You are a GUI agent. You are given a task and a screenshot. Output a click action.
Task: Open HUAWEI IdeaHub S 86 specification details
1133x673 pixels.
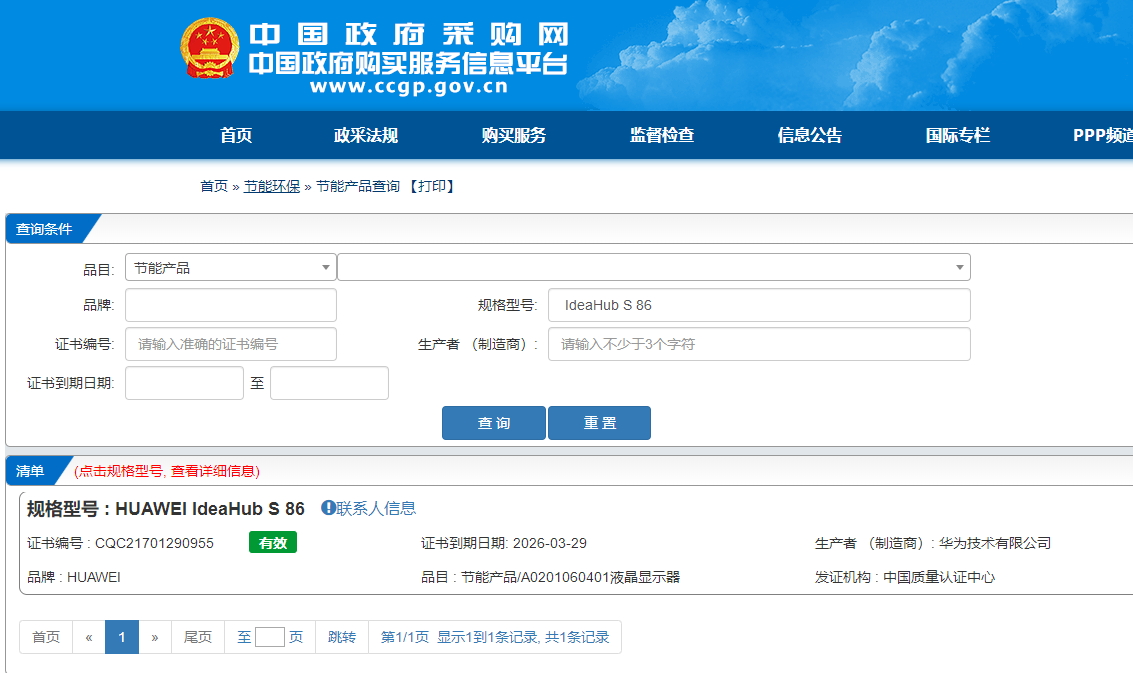click(x=210, y=509)
